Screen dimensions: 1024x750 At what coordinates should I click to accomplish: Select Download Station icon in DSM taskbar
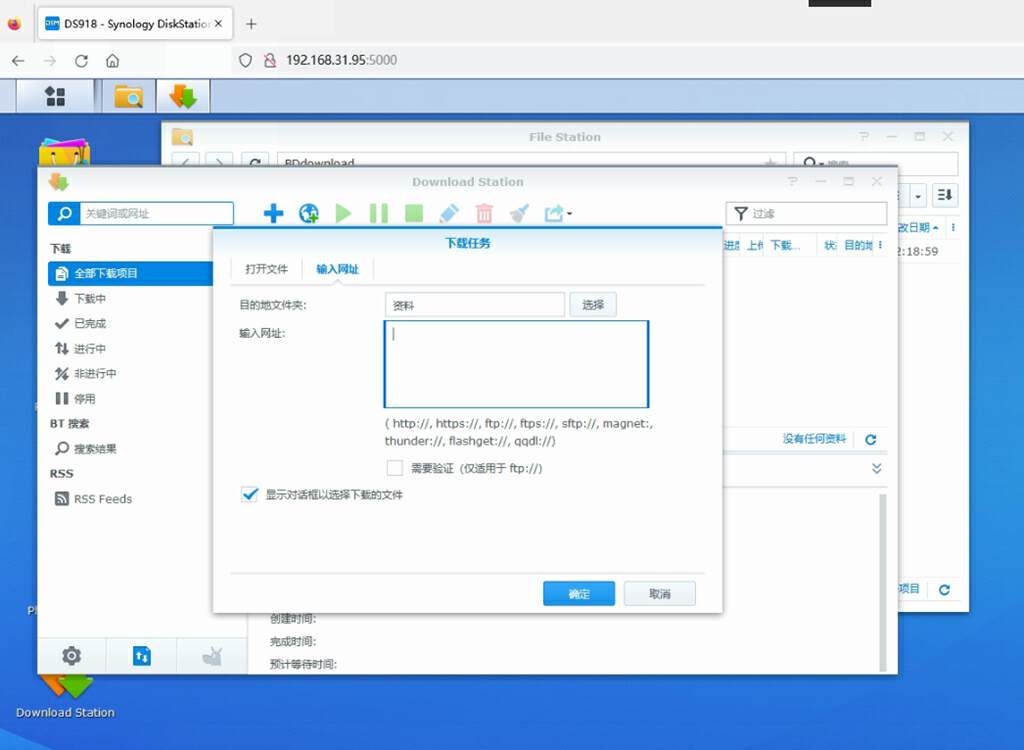[183, 97]
